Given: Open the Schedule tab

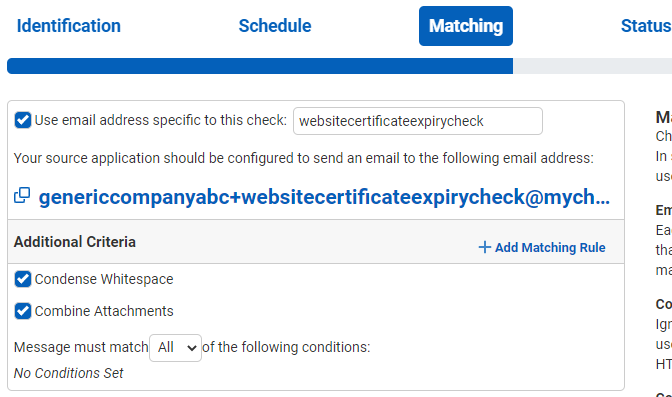Looking at the screenshot, I should pyautogui.click(x=275, y=26).
